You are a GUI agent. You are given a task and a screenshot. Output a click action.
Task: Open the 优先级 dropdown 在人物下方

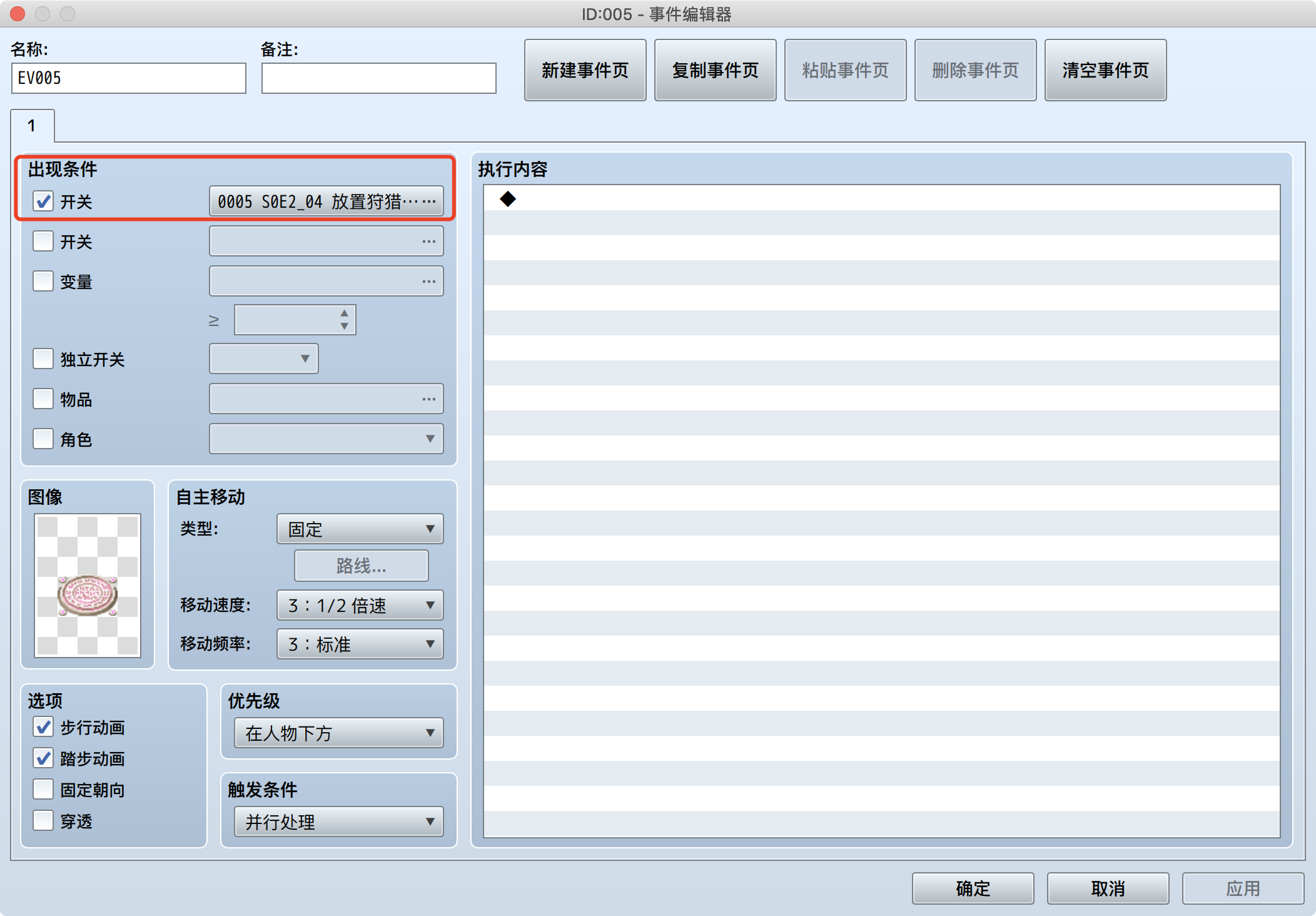tap(339, 733)
